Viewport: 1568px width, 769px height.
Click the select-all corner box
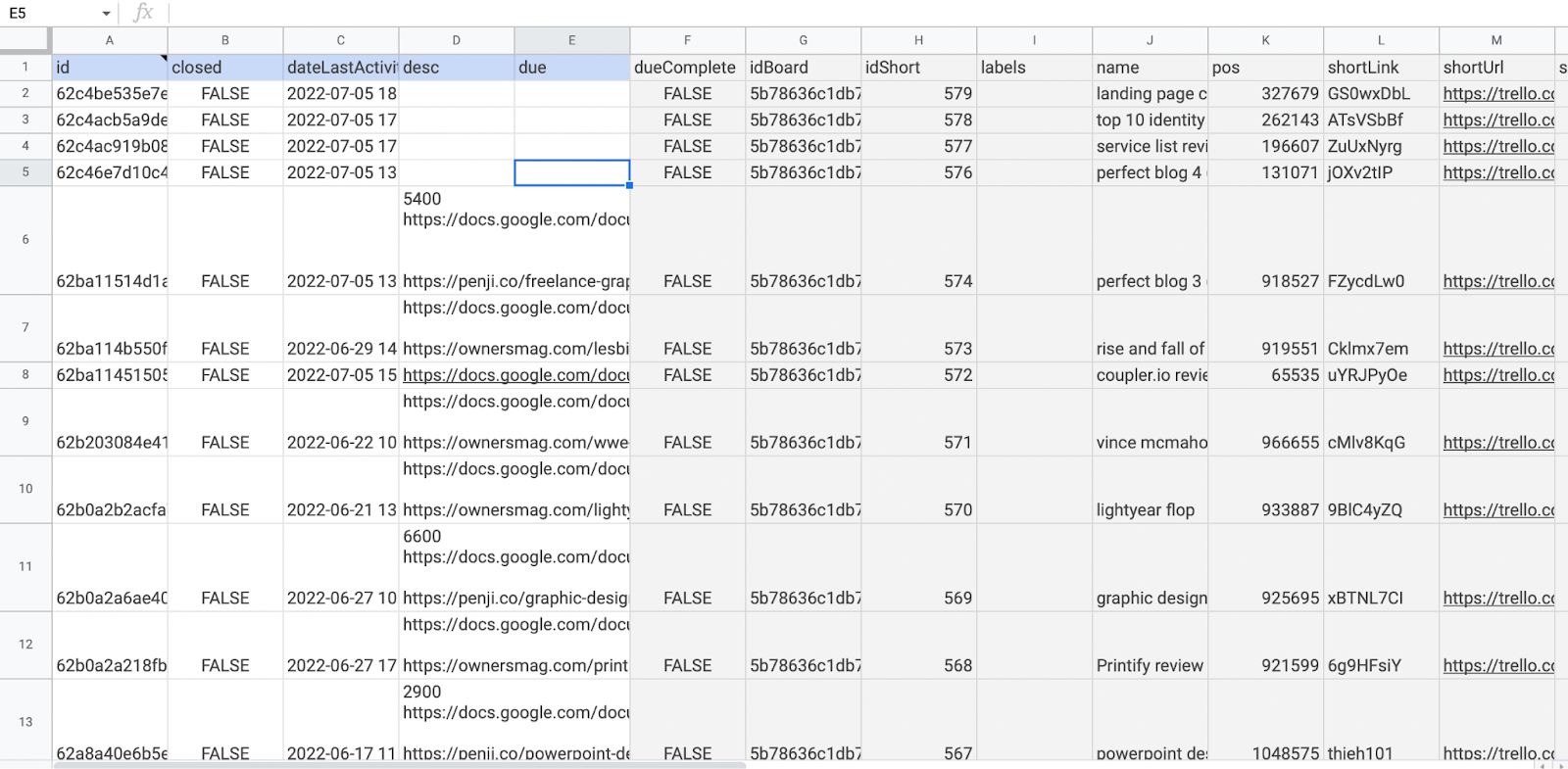[x=25, y=40]
